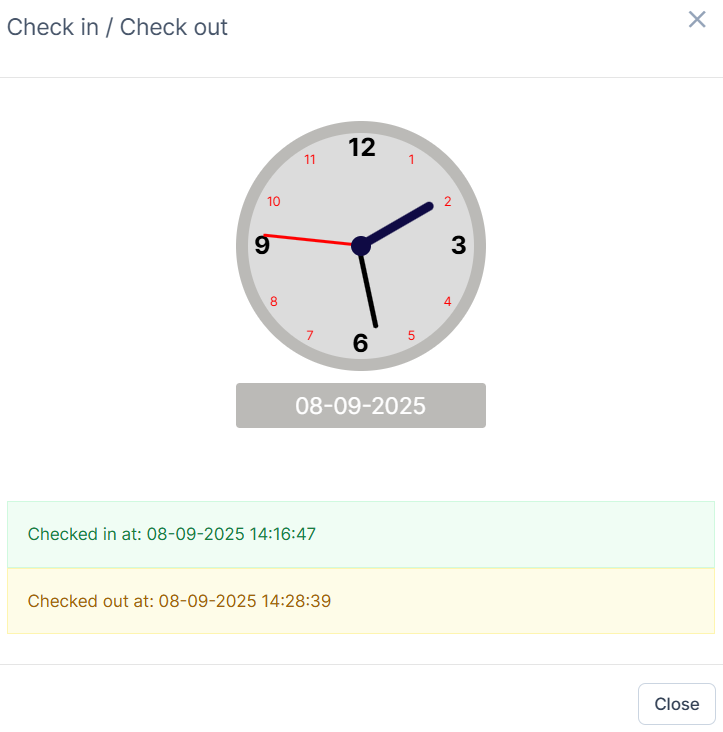Click the green Checked in message
The width and height of the screenshot is (723, 732).
(360, 534)
